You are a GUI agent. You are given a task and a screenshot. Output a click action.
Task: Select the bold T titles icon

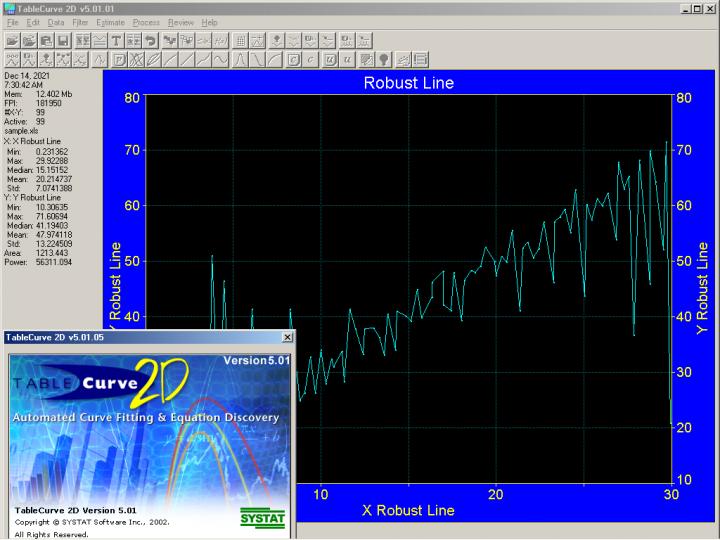pos(116,41)
